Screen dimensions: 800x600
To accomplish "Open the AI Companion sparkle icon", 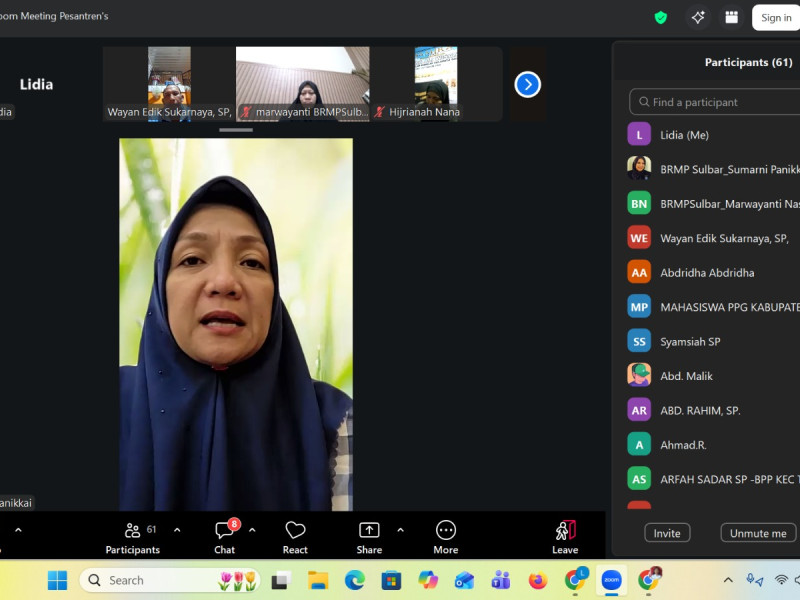I will point(697,17).
